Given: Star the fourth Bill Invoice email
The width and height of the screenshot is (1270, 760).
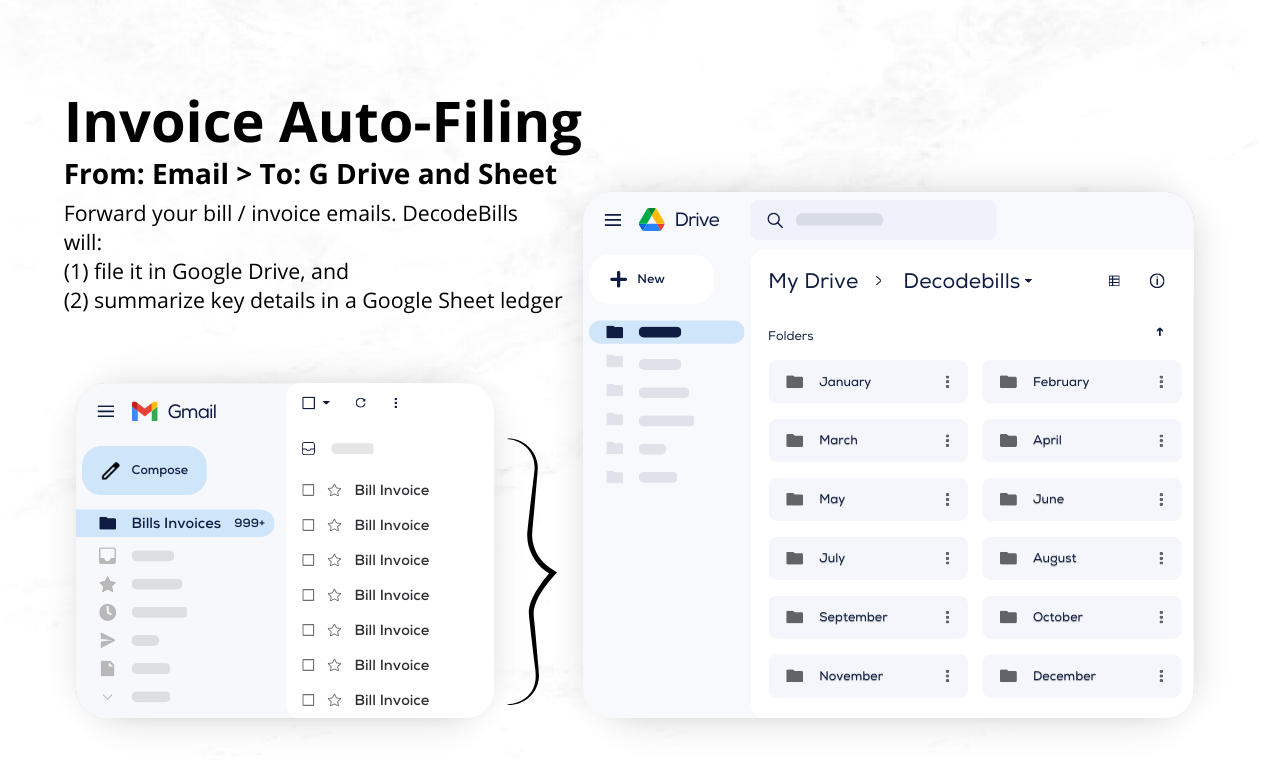Looking at the screenshot, I should (x=335, y=595).
